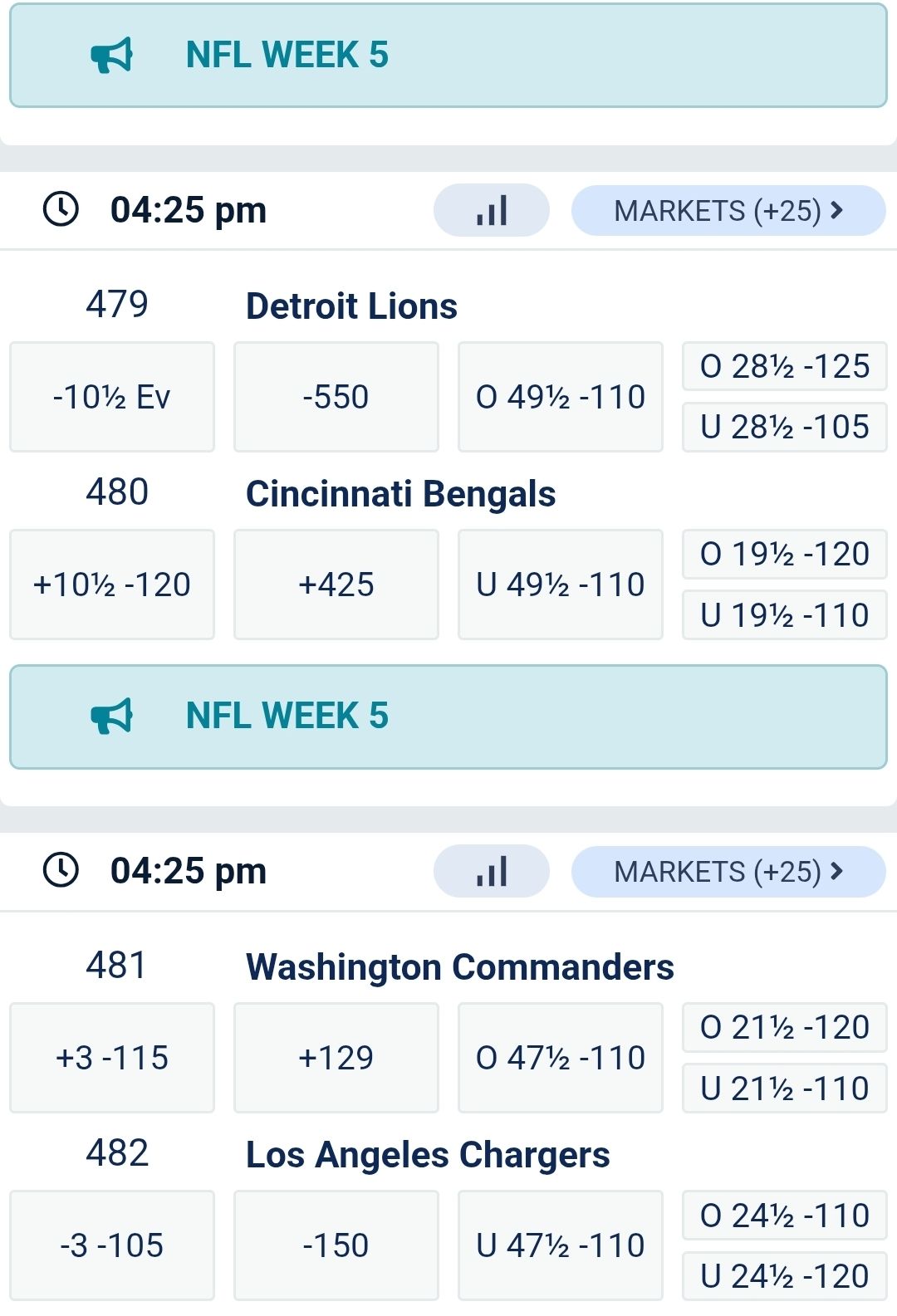Screen dimensions: 897x1316
Task: Click megaphone icon in top NFL Week 5 banner
Action: (x=111, y=55)
